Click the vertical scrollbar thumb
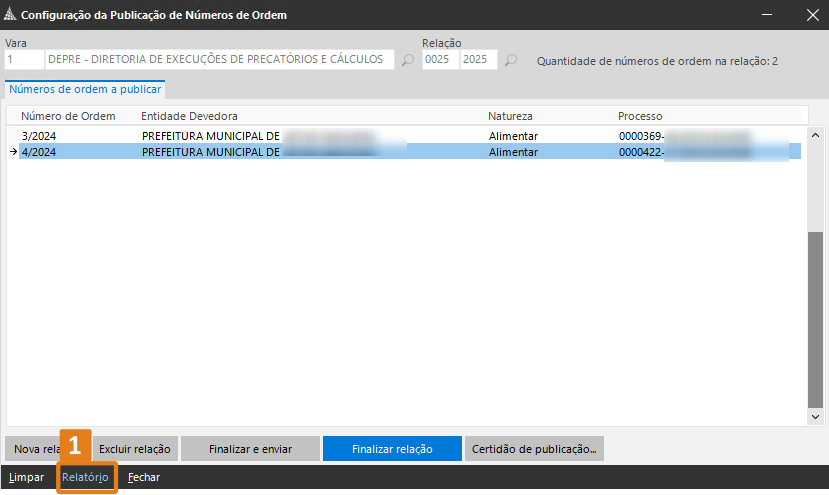The image size is (829, 495). [x=815, y=319]
